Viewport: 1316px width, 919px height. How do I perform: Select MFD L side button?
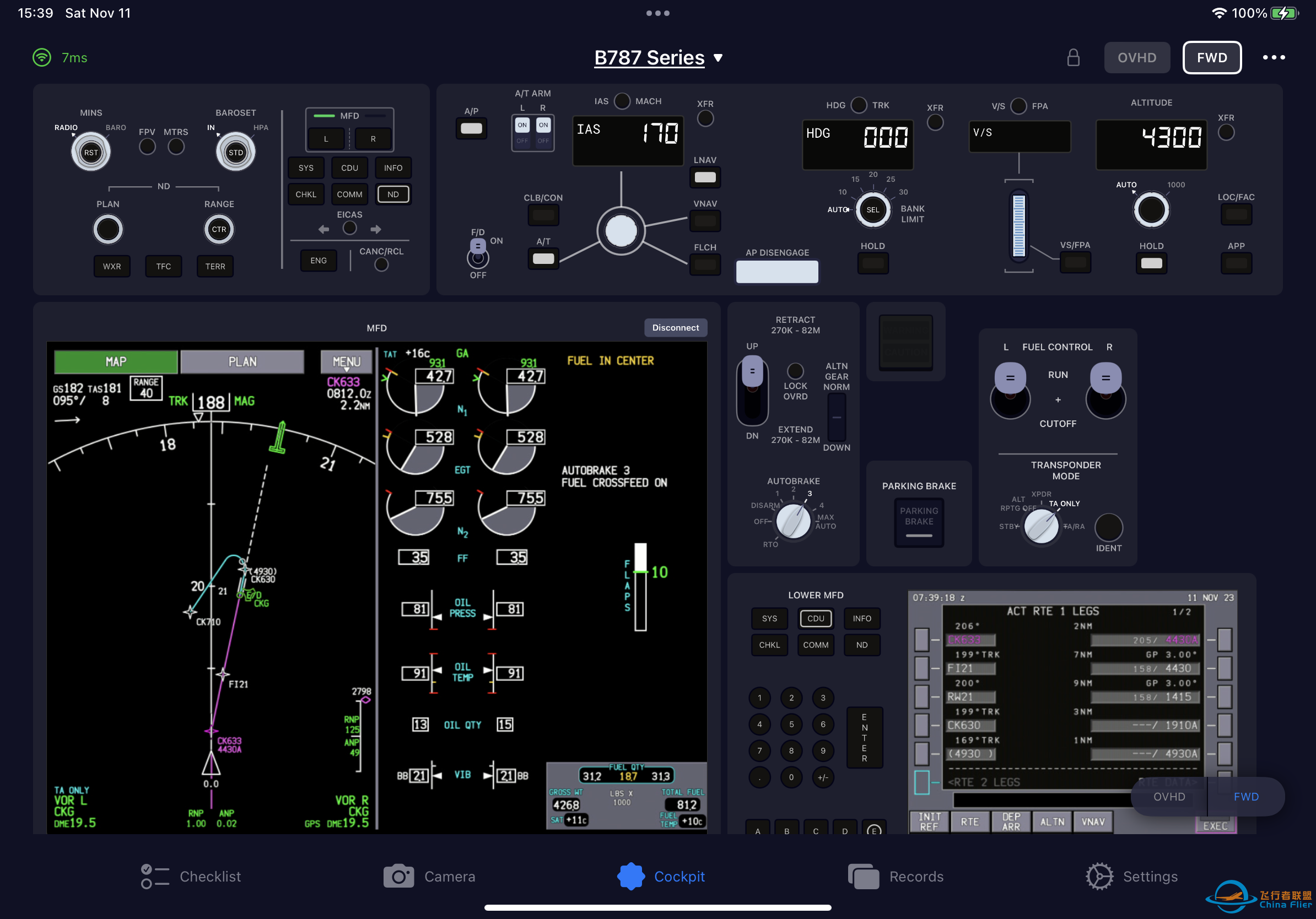(326, 139)
